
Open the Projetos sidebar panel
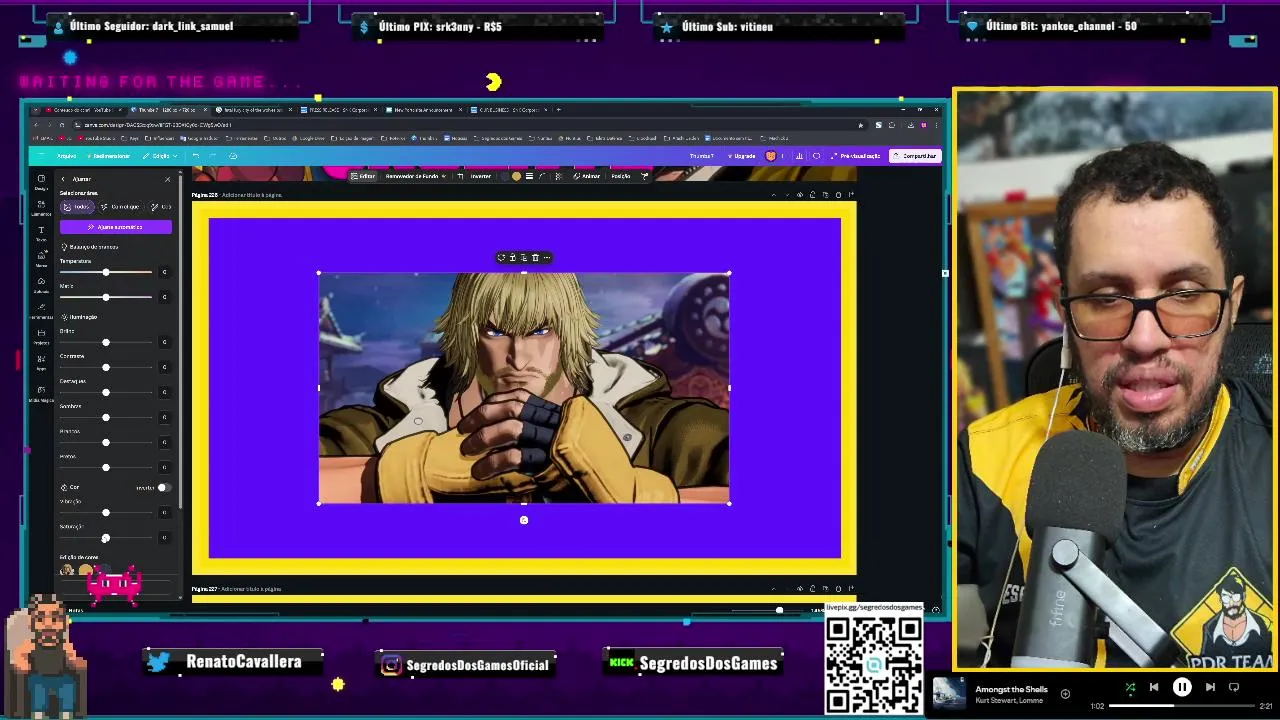coord(41,337)
